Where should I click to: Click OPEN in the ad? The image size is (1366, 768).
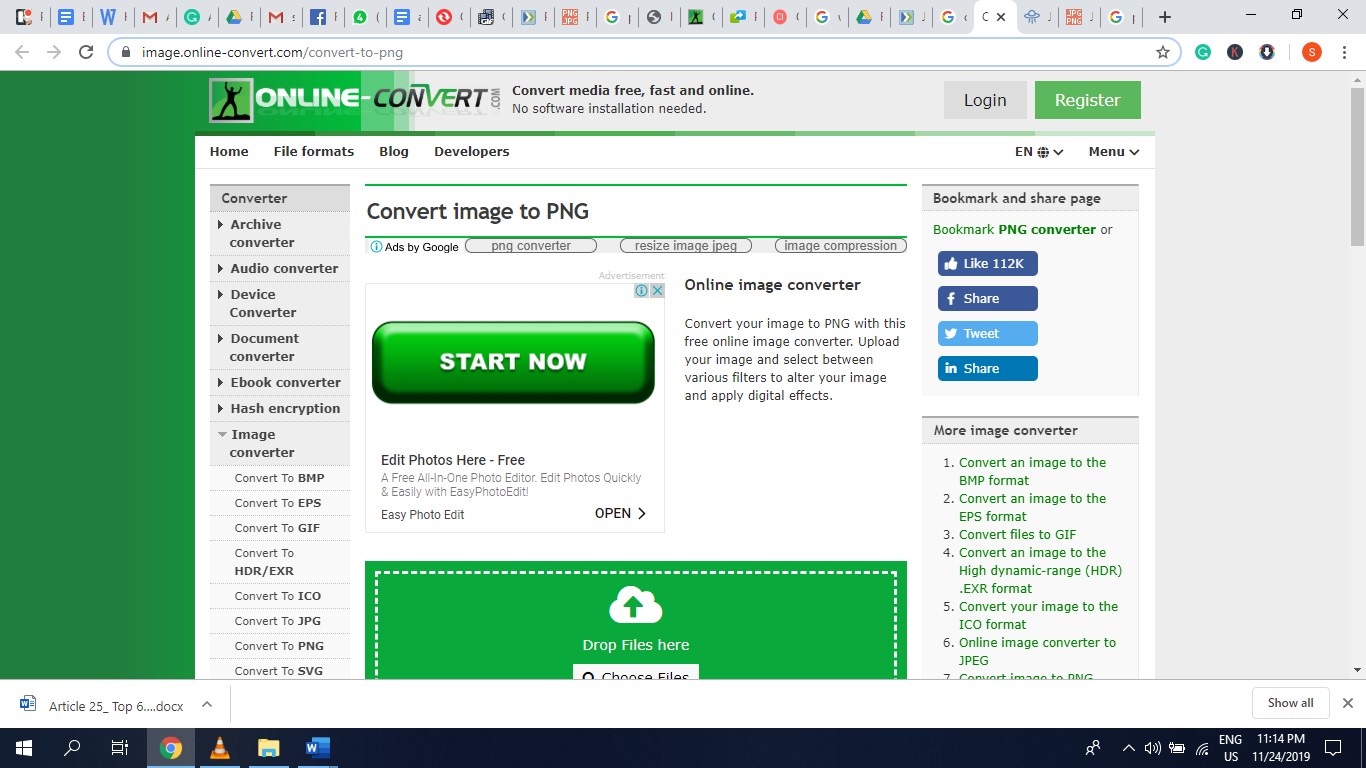coord(620,514)
